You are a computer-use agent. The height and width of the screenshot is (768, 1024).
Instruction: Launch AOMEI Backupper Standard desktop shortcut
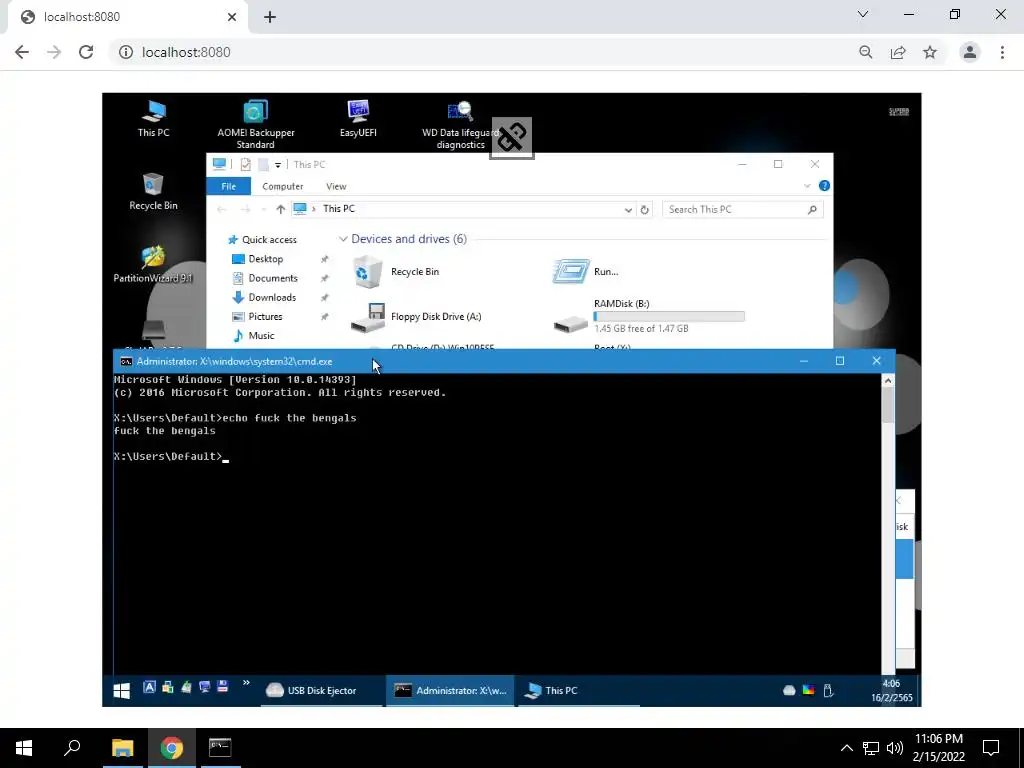(x=255, y=124)
